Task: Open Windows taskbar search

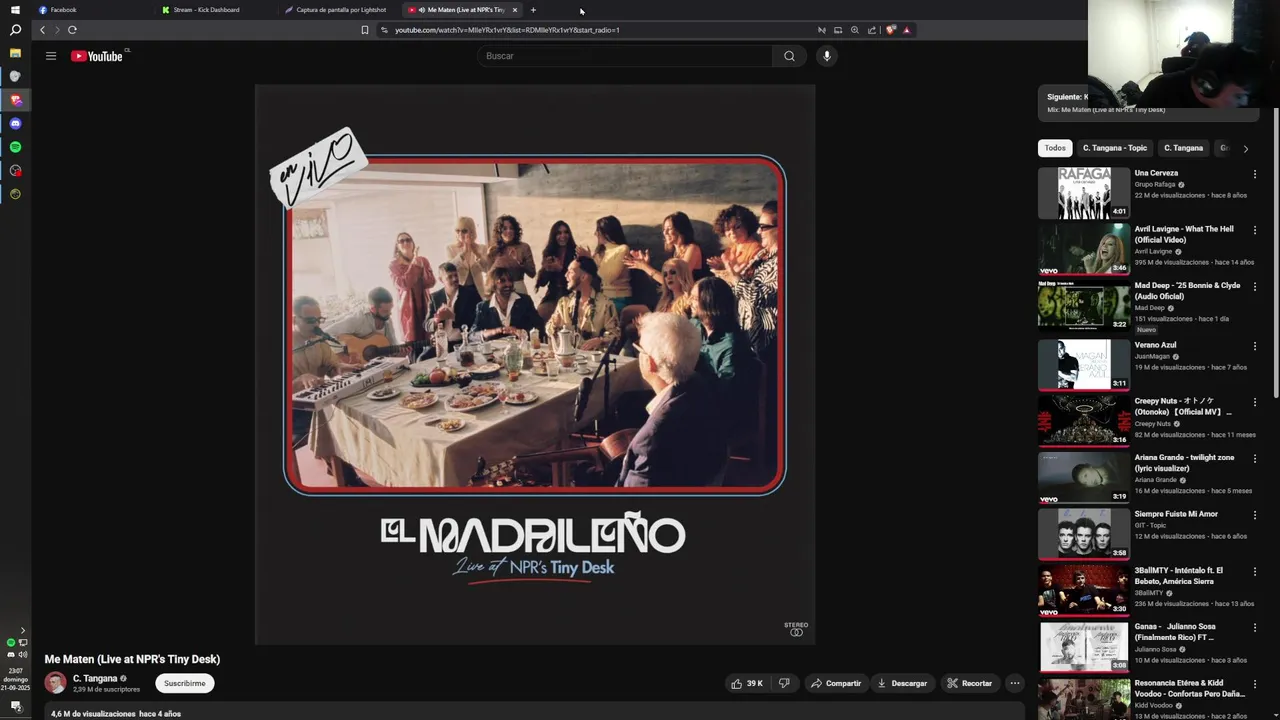Action: click(15, 30)
